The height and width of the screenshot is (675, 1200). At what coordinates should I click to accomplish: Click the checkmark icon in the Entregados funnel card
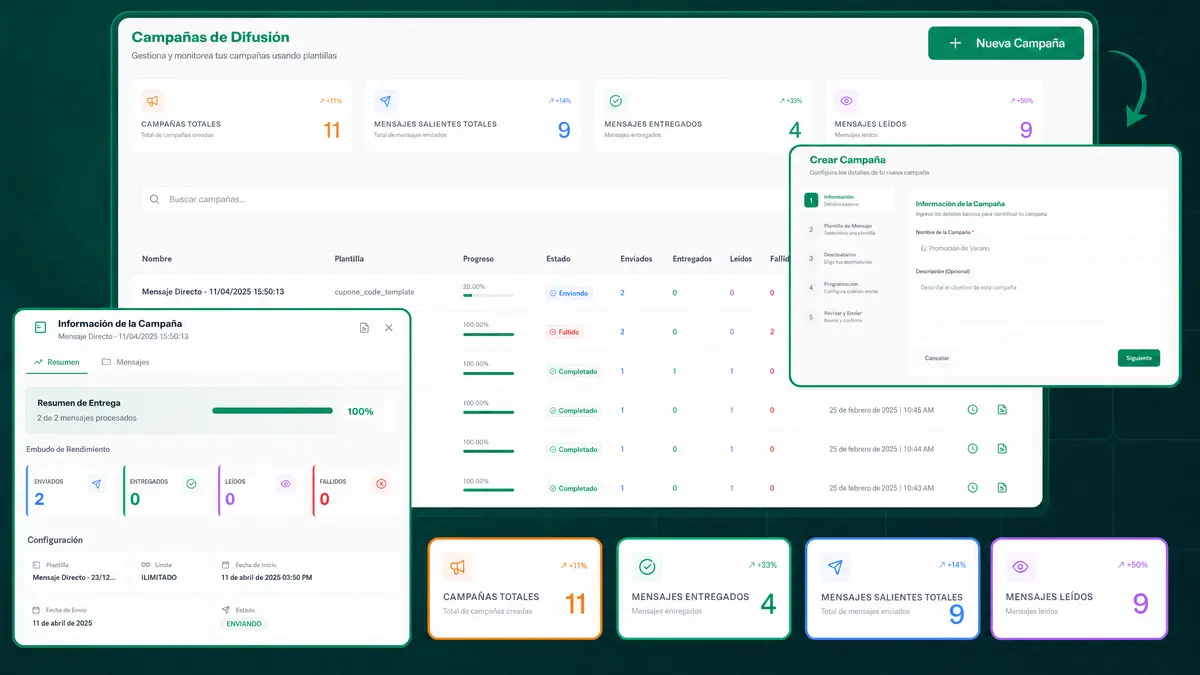[191, 484]
